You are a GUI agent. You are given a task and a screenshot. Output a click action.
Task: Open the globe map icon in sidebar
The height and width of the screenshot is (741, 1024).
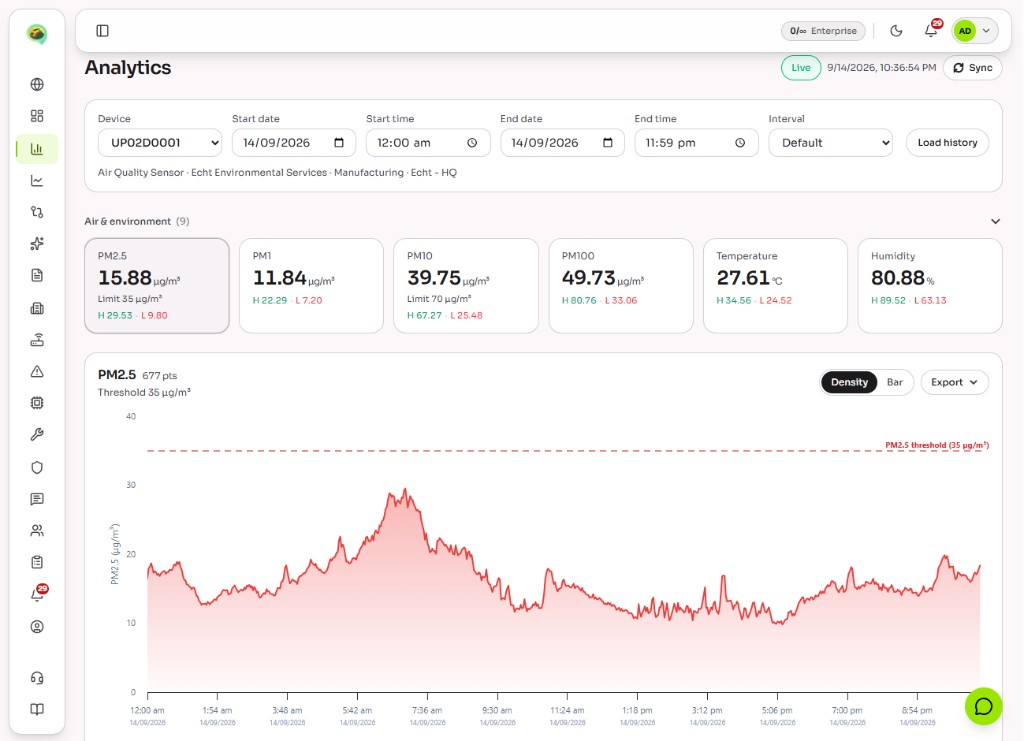point(37,84)
